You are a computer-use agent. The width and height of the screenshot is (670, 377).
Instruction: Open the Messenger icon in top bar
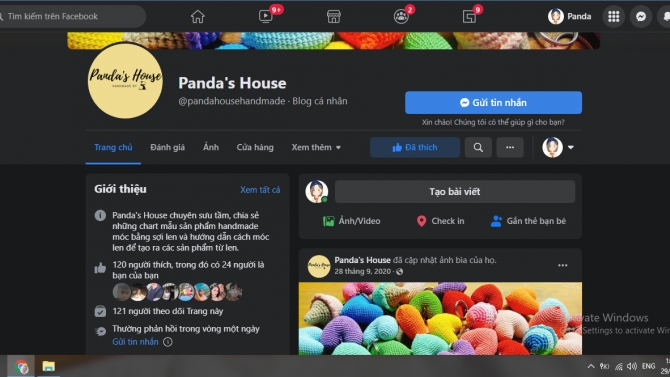(641, 17)
